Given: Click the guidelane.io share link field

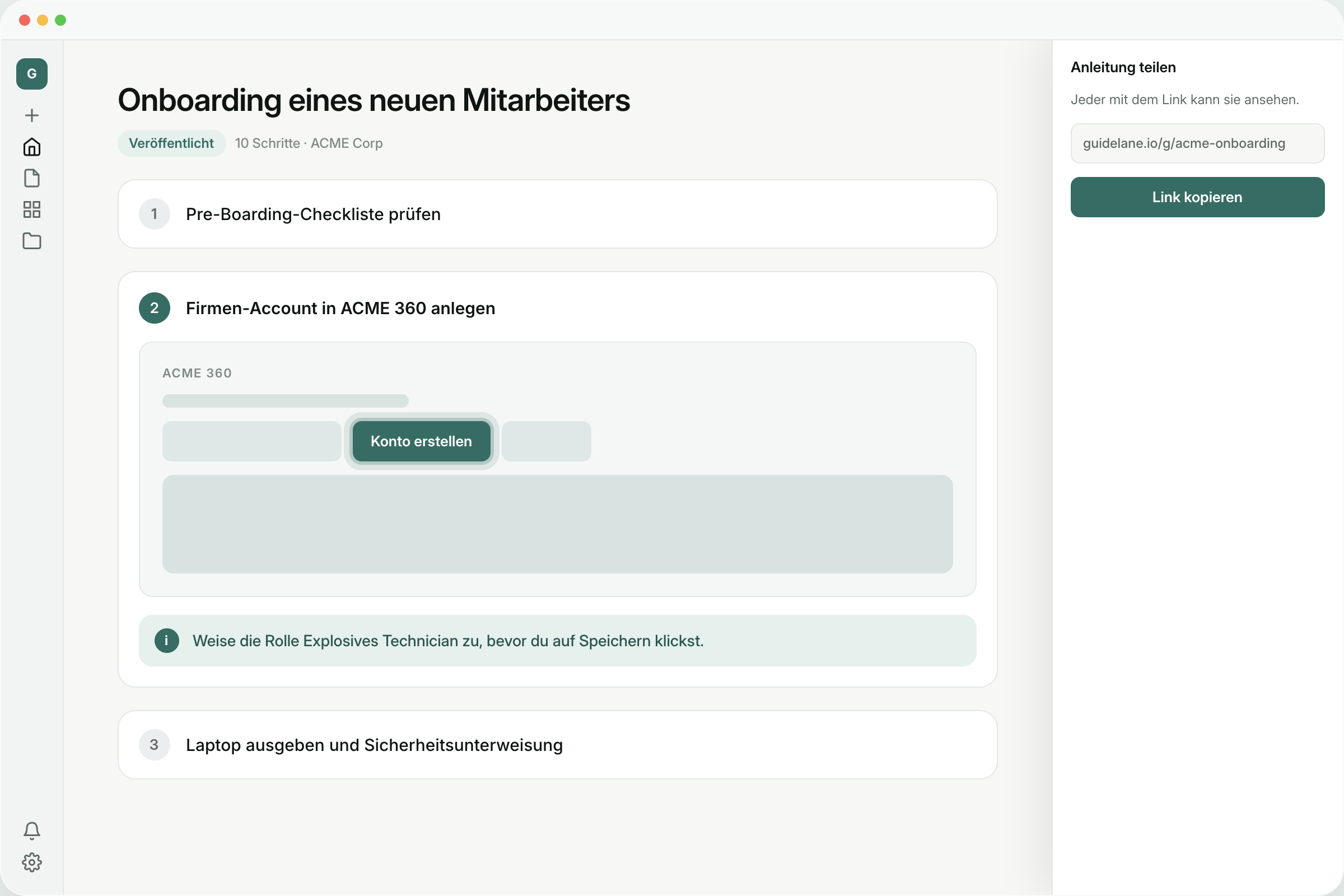Looking at the screenshot, I should click(x=1197, y=143).
